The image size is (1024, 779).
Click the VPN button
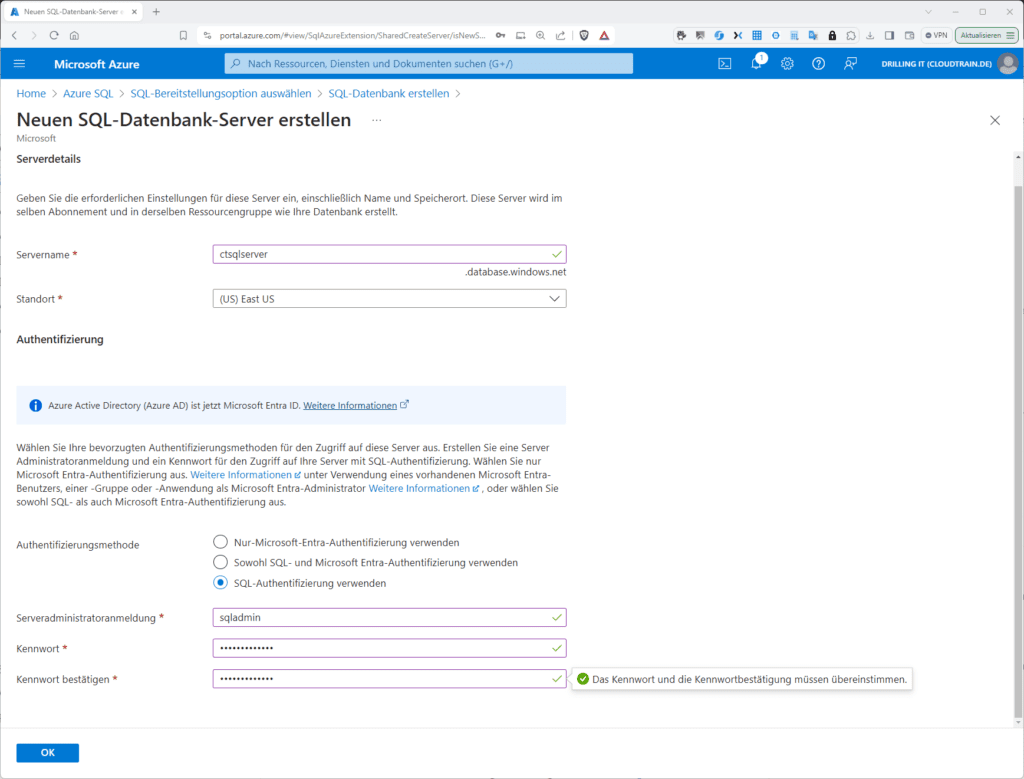(x=936, y=35)
